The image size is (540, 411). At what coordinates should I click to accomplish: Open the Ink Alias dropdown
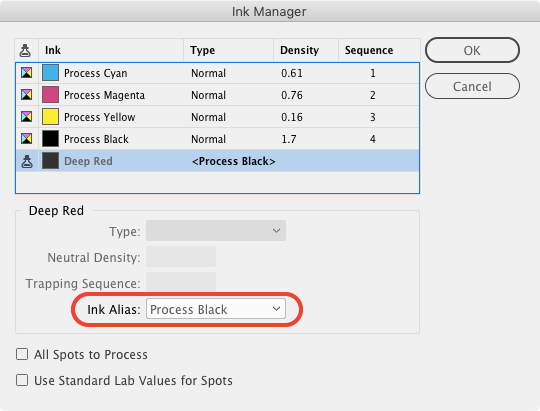click(216, 309)
